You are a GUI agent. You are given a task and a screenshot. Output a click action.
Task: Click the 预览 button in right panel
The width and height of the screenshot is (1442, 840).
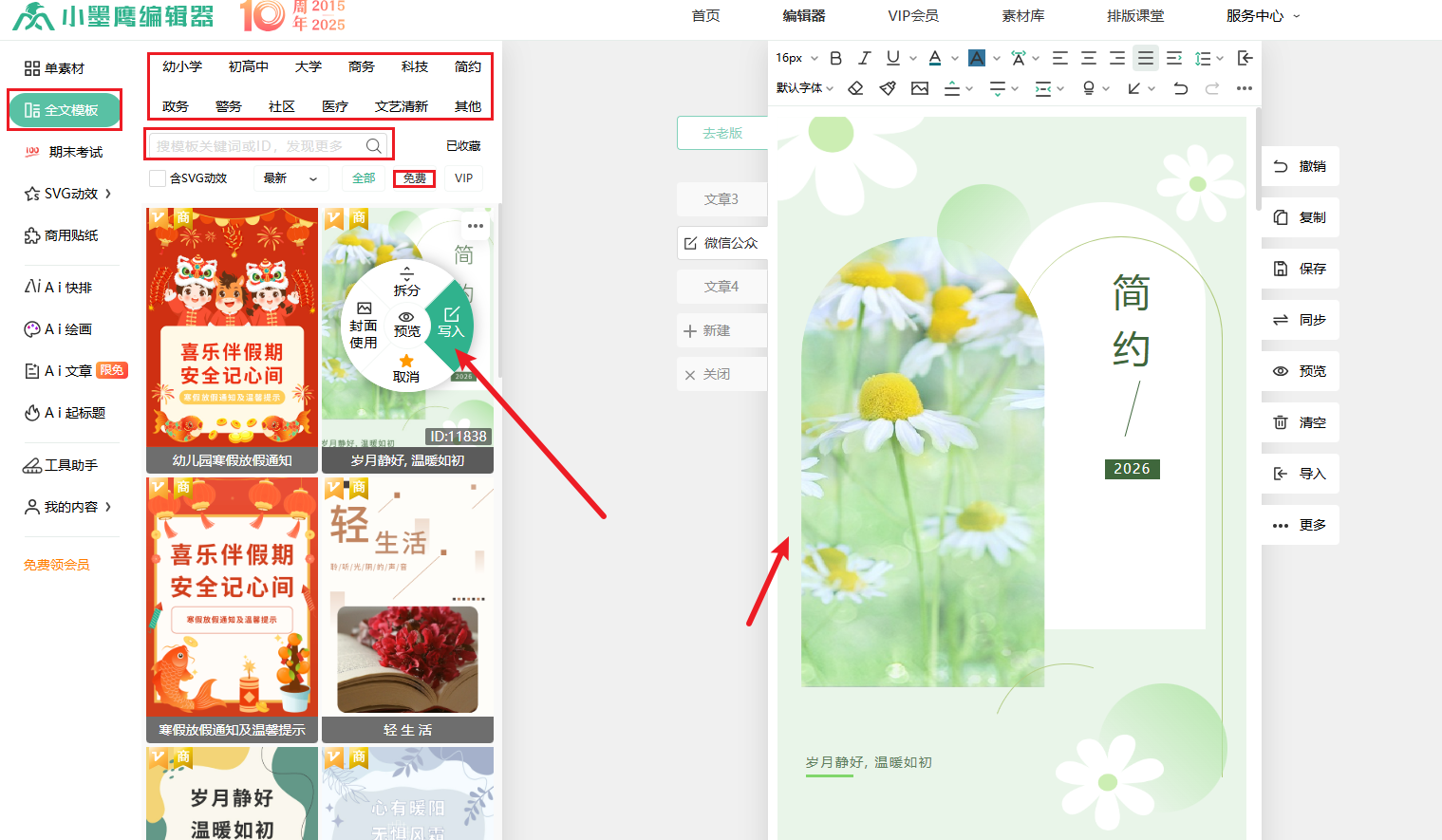[1301, 371]
